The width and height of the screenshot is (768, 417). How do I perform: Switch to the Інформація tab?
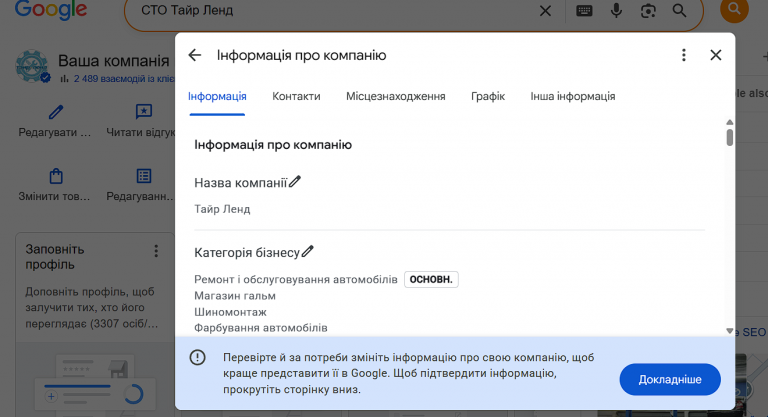coord(217,97)
